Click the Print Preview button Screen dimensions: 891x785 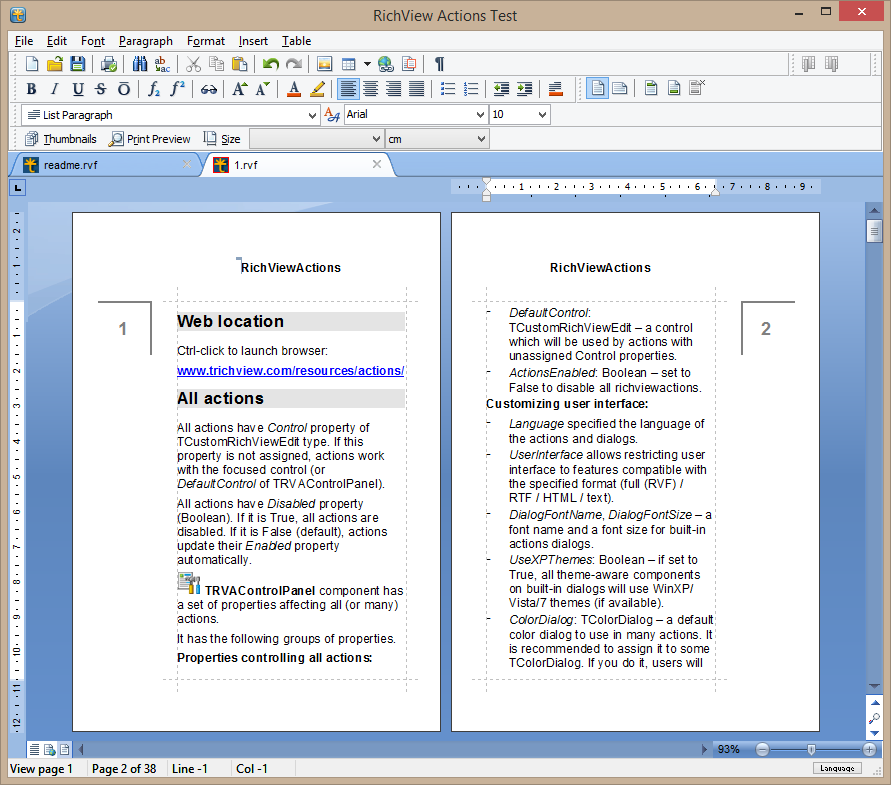[150, 139]
